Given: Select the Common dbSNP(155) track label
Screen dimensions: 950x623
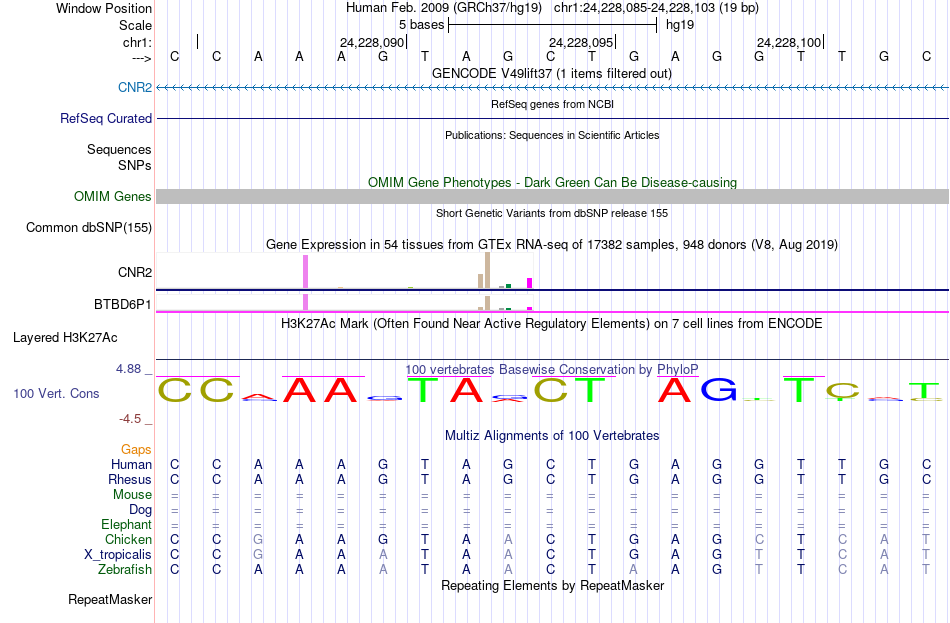Looking at the screenshot, I should (x=89, y=227).
